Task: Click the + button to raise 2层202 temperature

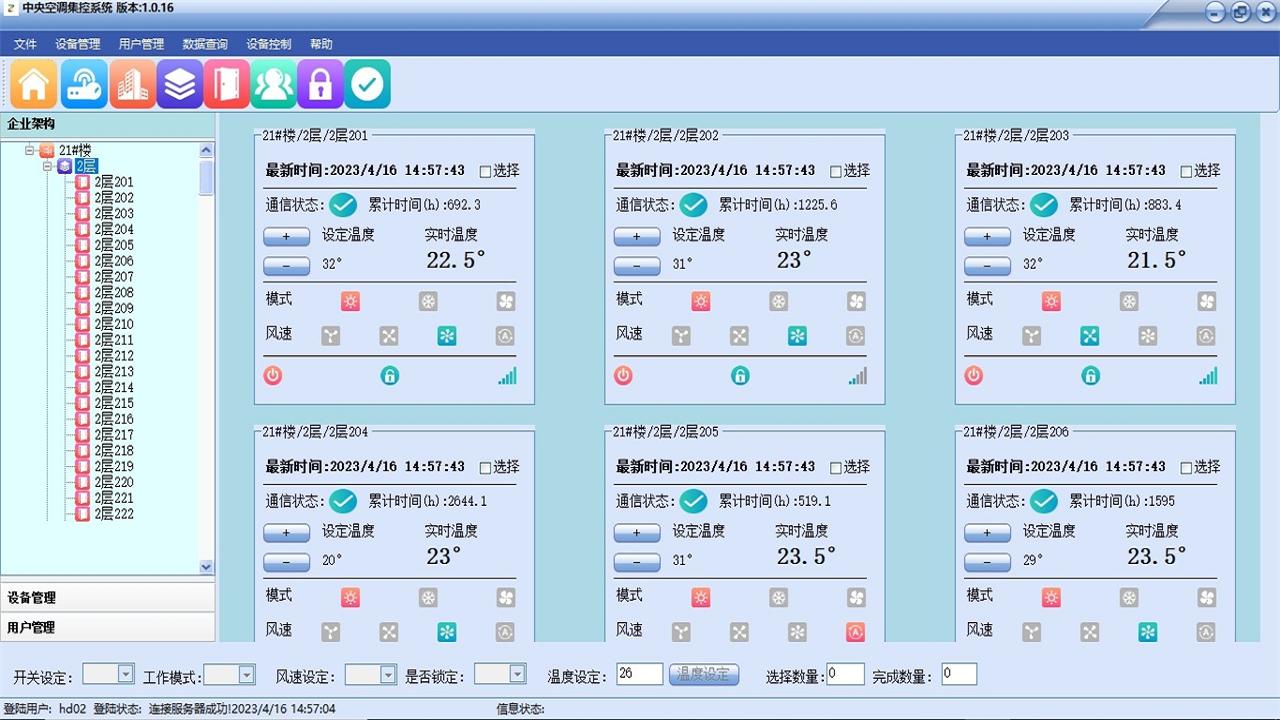Action: pos(637,236)
